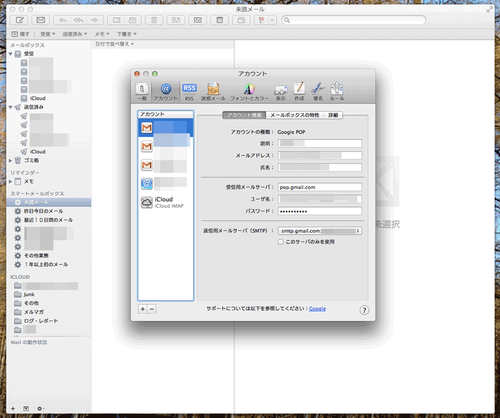Open the フォントとカラー preferences pane
This screenshot has height=418, width=500.
(249, 91)
